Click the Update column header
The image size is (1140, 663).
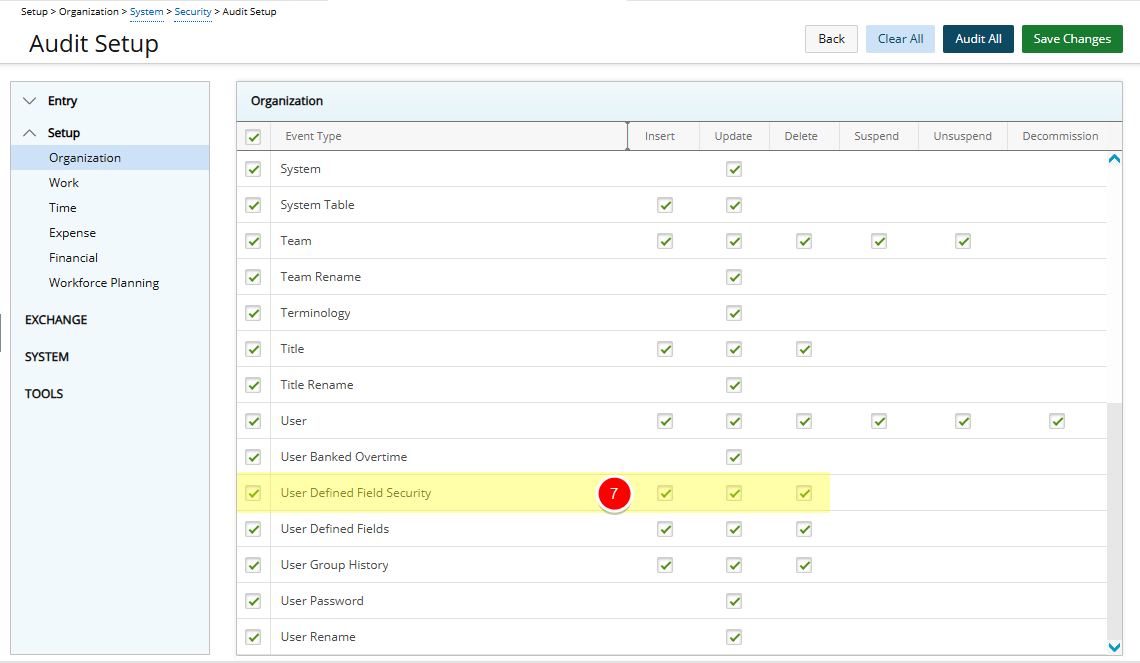tap(733, 136)
